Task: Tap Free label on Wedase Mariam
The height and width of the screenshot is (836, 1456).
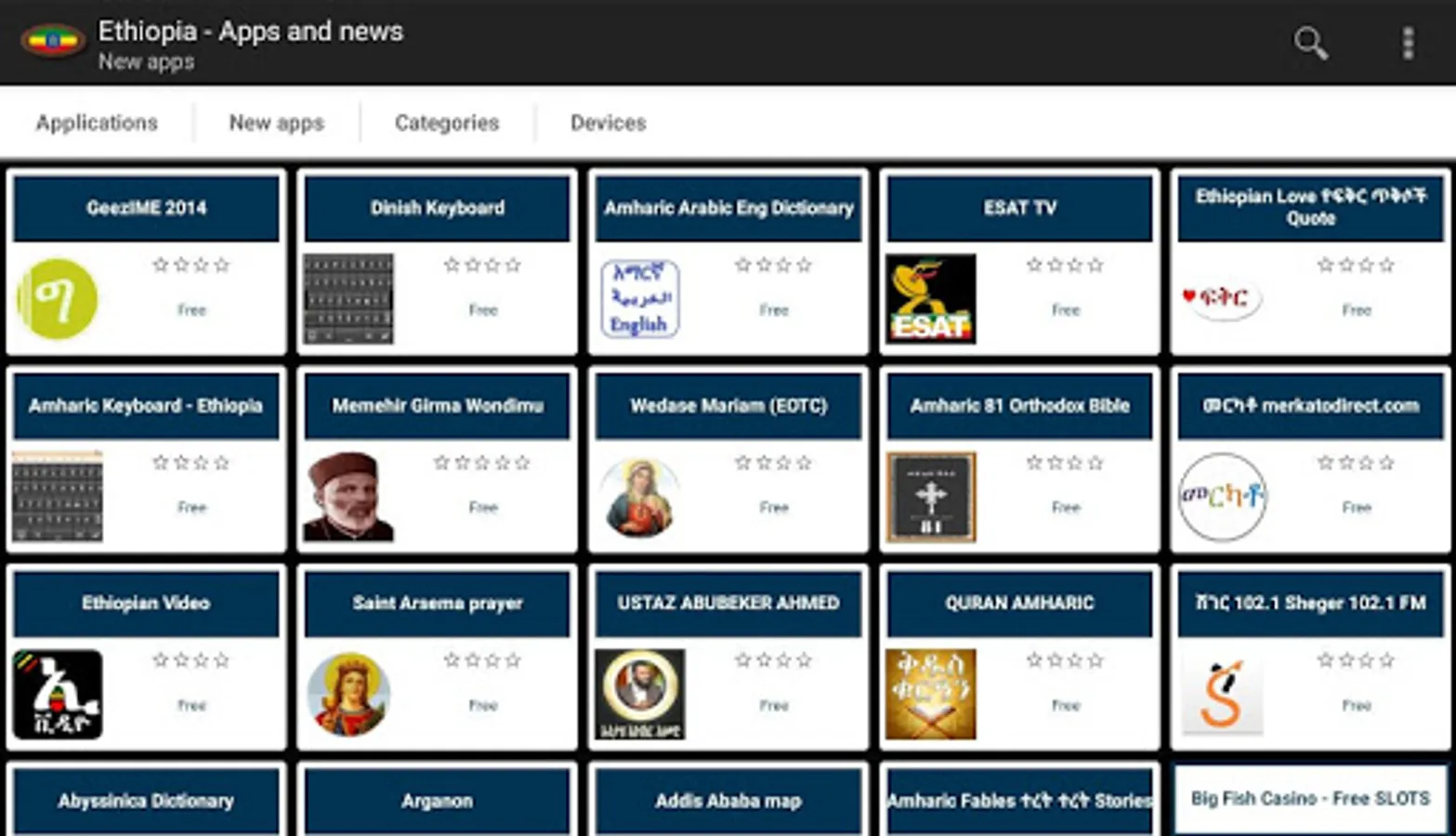Action: tap(774, 508)
